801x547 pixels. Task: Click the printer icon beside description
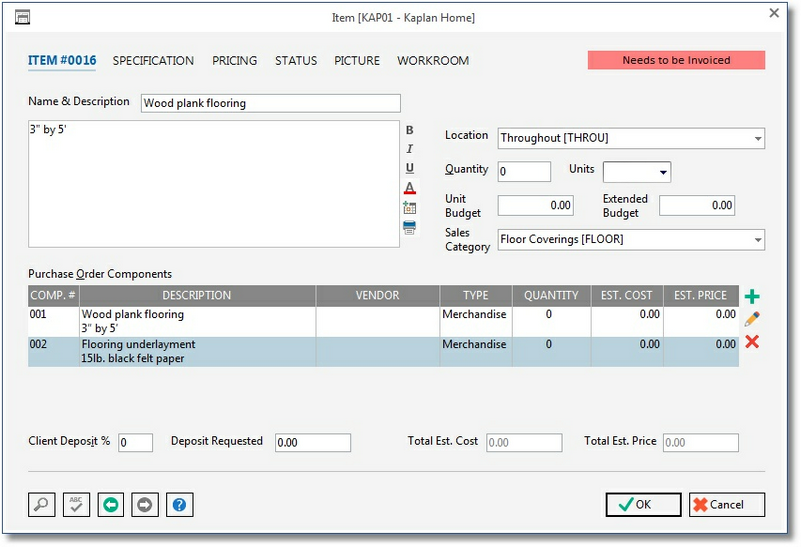(410, 227)
